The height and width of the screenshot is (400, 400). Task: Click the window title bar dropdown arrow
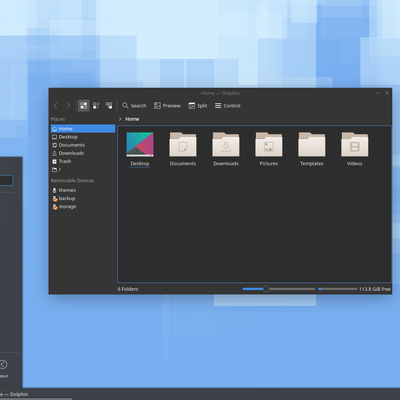coord(378,93)
